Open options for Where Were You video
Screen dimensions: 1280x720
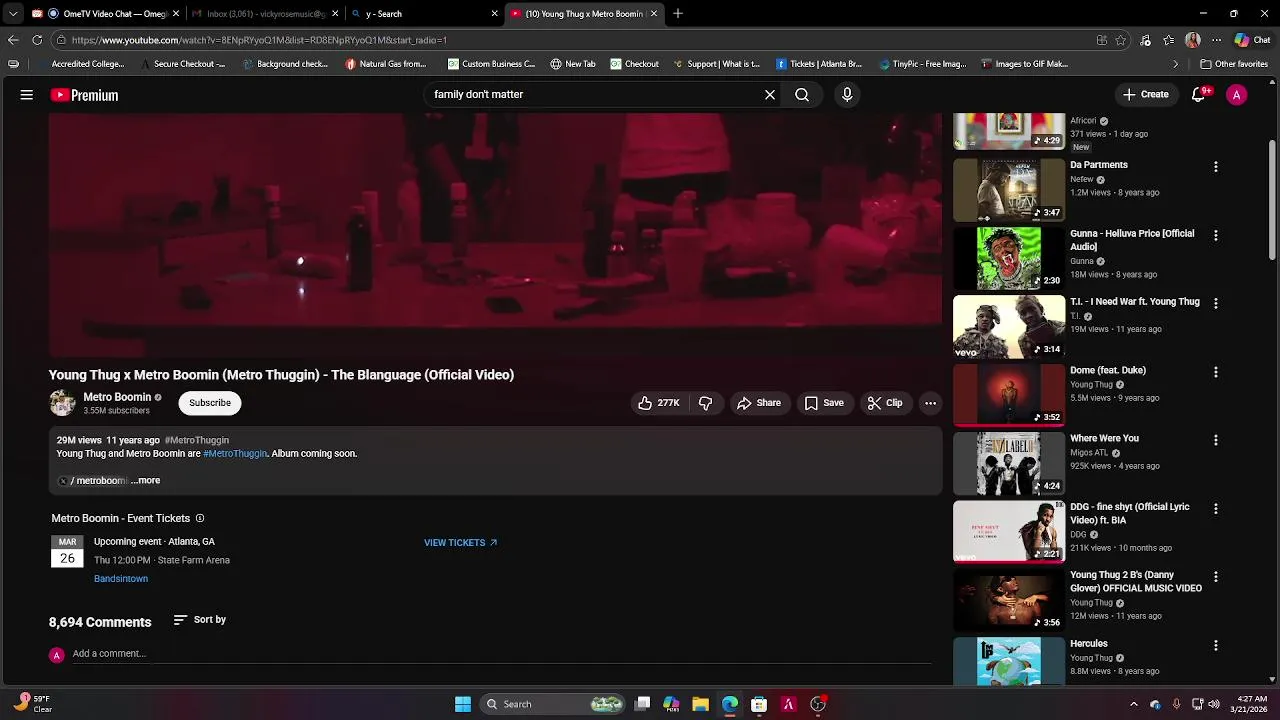pos(1216,440)
